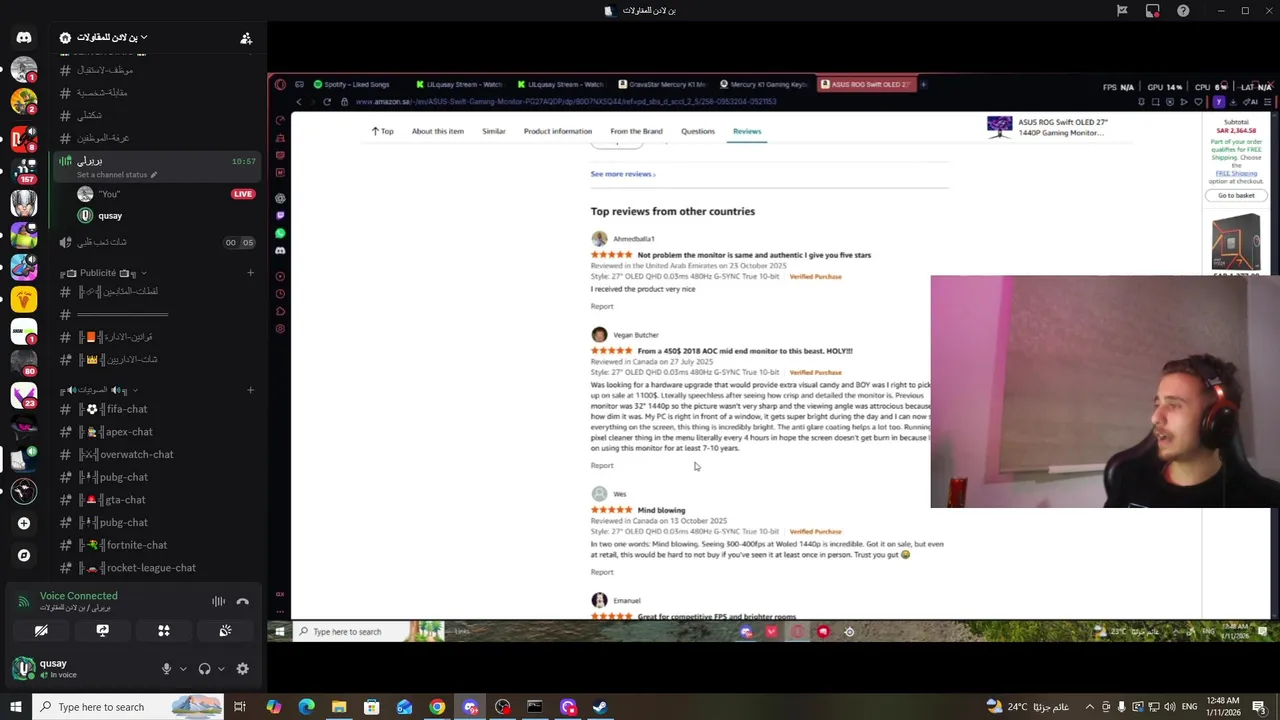
Task: Start an activity from voice panel
Action: pyautogui.click(x=164, y=631)
